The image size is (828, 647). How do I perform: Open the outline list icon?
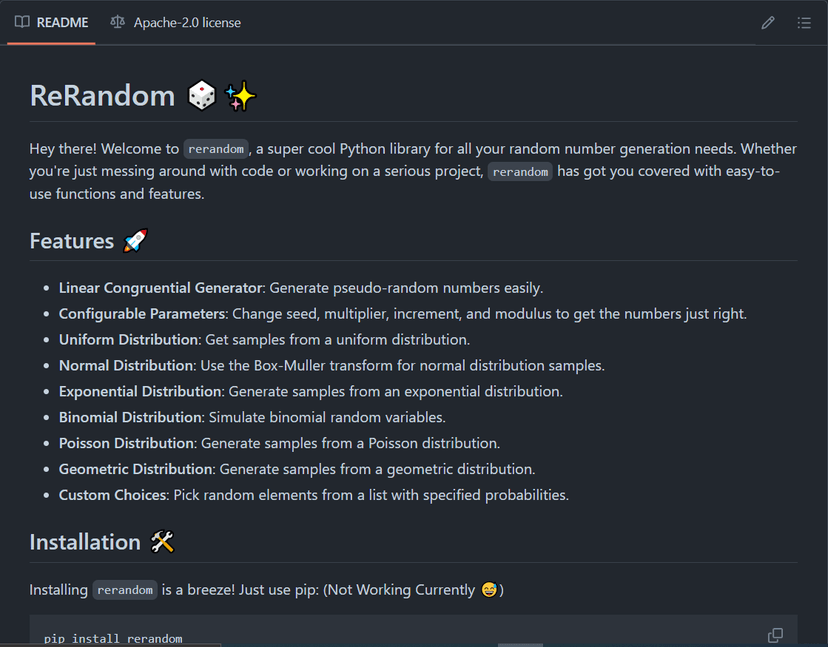804,23
